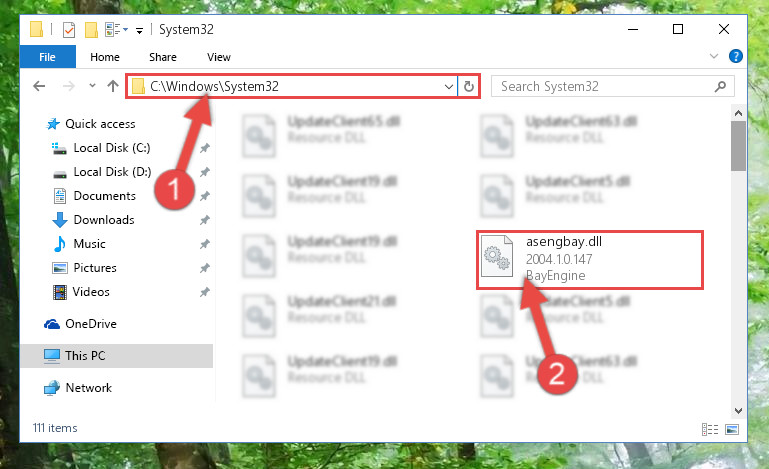Screen dimensions: 769x469
Task: Click the Back navigation arrow
Action: coord(39,86)
